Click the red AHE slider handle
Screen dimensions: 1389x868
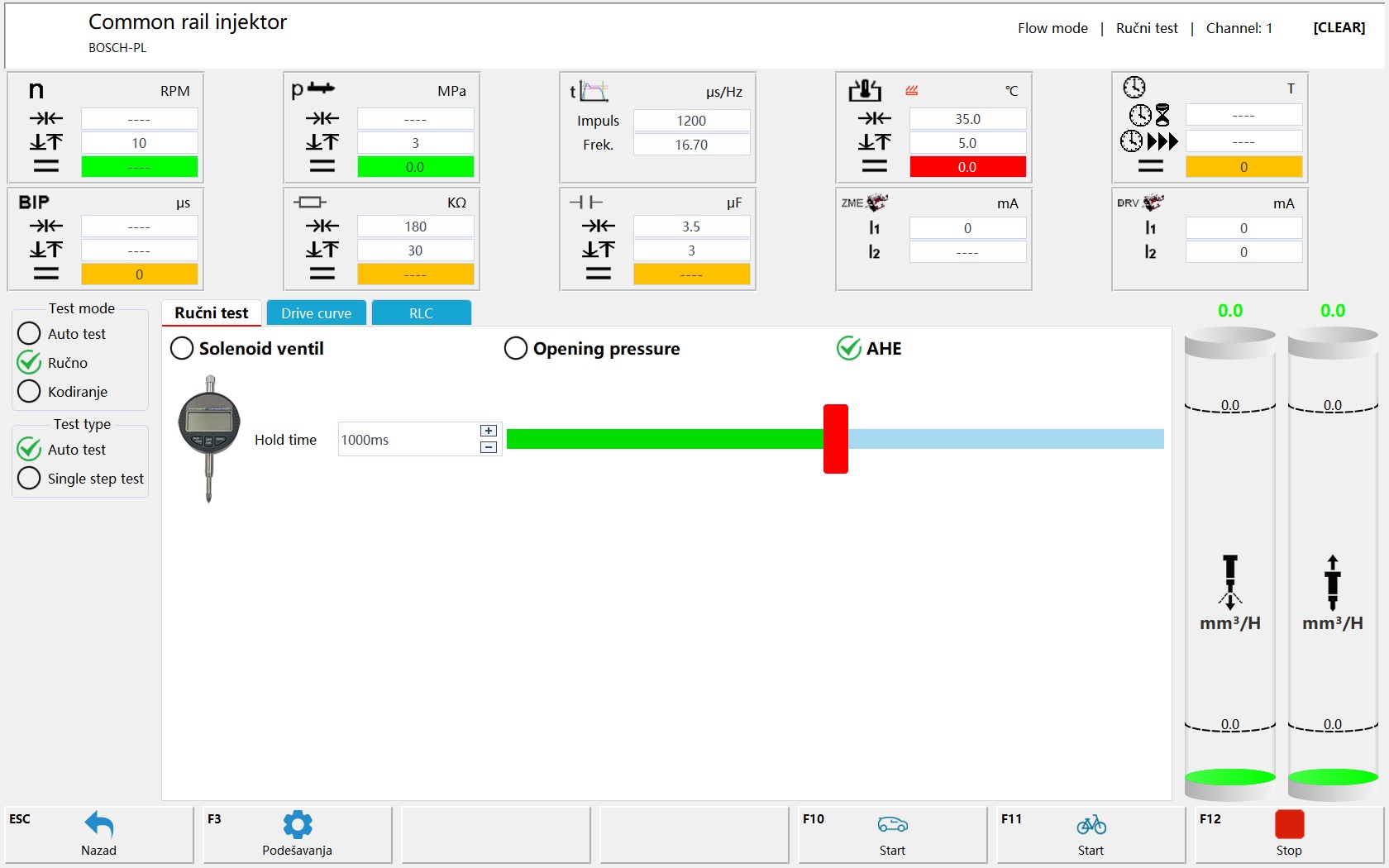[x=835, y=439]
